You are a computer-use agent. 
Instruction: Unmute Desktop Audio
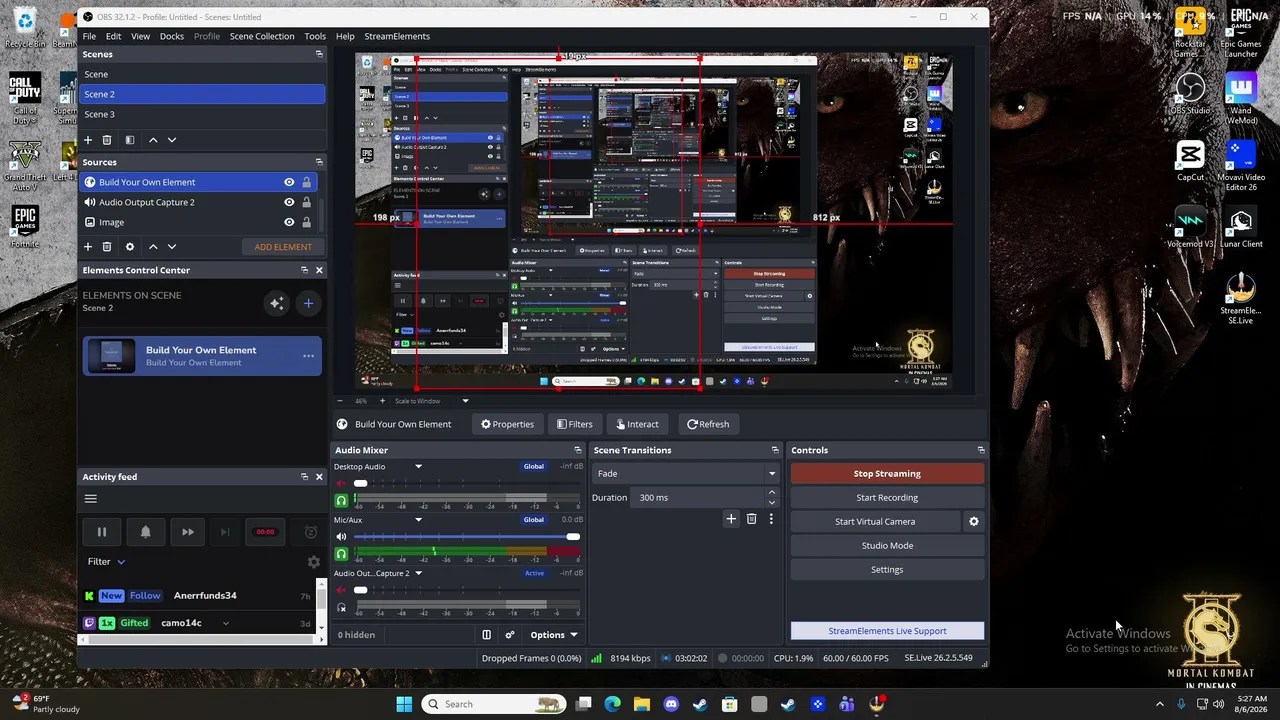[341, 484]
